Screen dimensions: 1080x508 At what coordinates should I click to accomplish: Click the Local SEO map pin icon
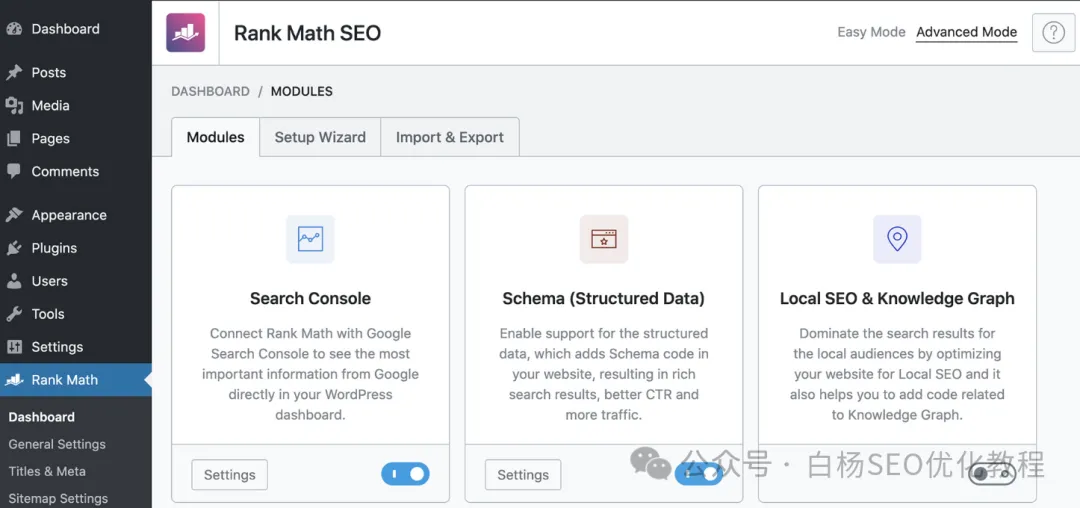click(897, 239)
